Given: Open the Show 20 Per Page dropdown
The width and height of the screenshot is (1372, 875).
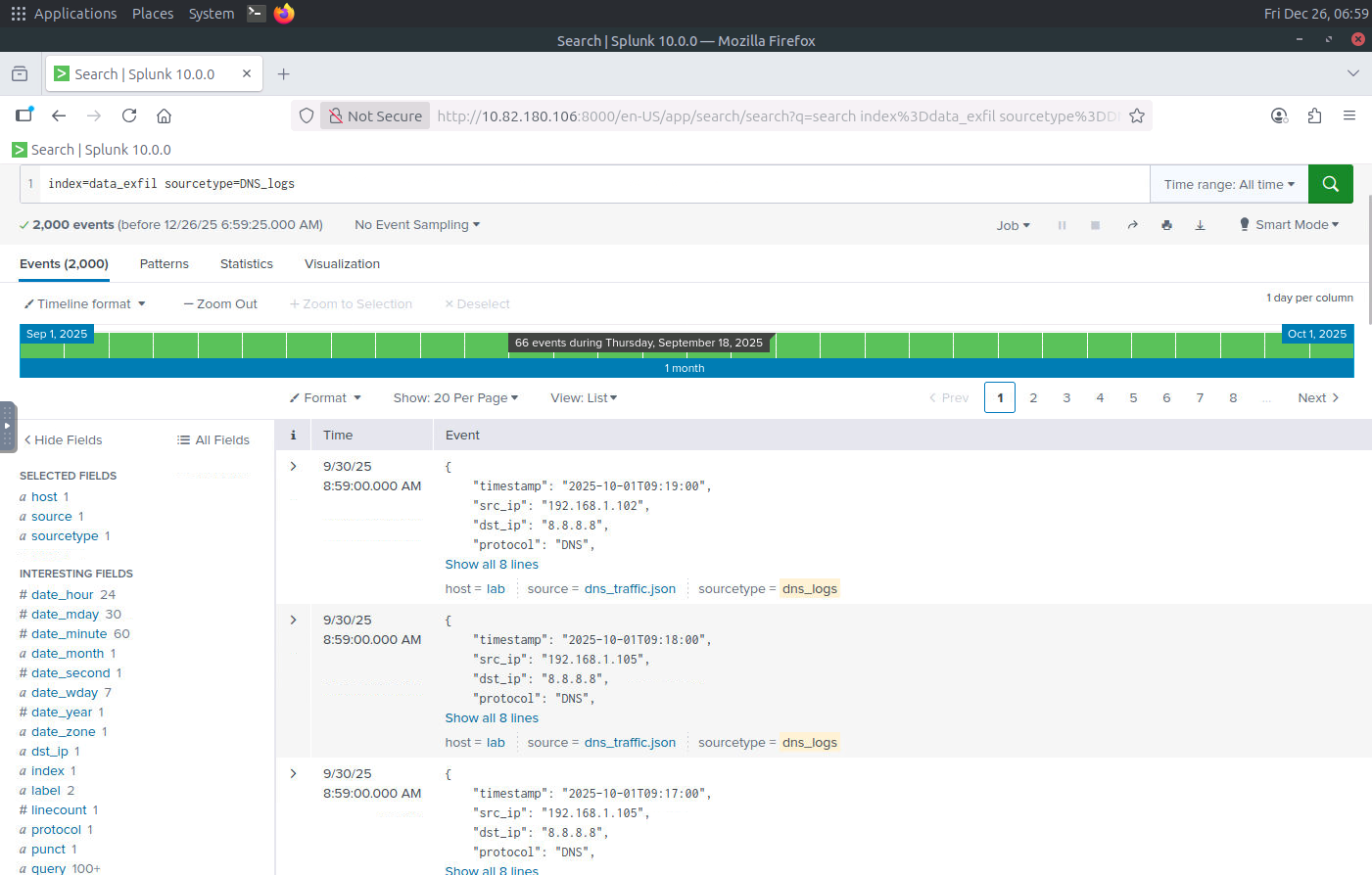Looking at the screenshot, I should [x=455, y=398].
